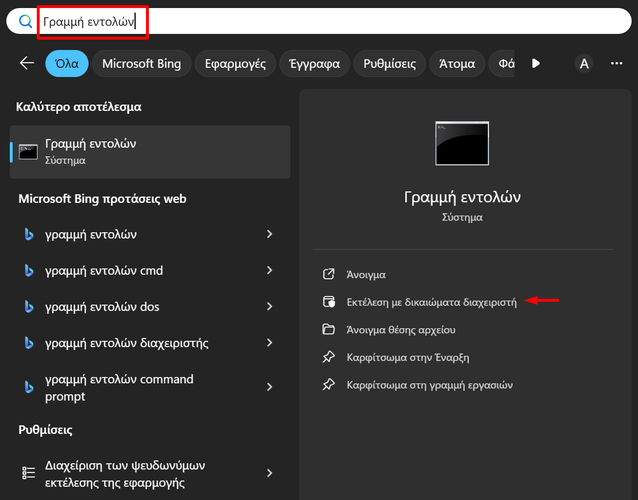Switch to the Εφαρμογές filter tab
The height and width of the screenshot is (500, 638).
click(x=235, y=63)
